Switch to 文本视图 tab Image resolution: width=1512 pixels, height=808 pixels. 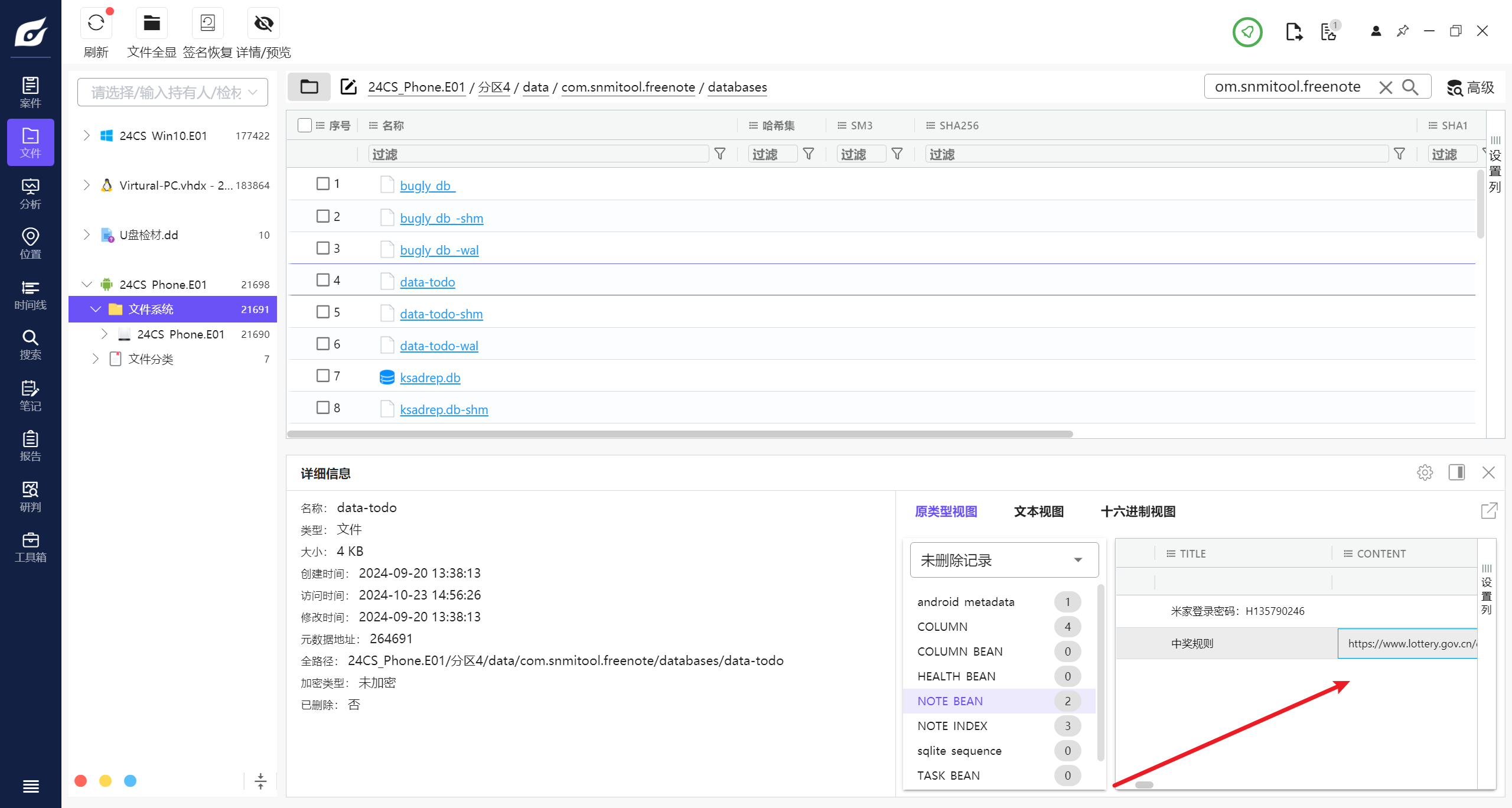click(1038, 511)
